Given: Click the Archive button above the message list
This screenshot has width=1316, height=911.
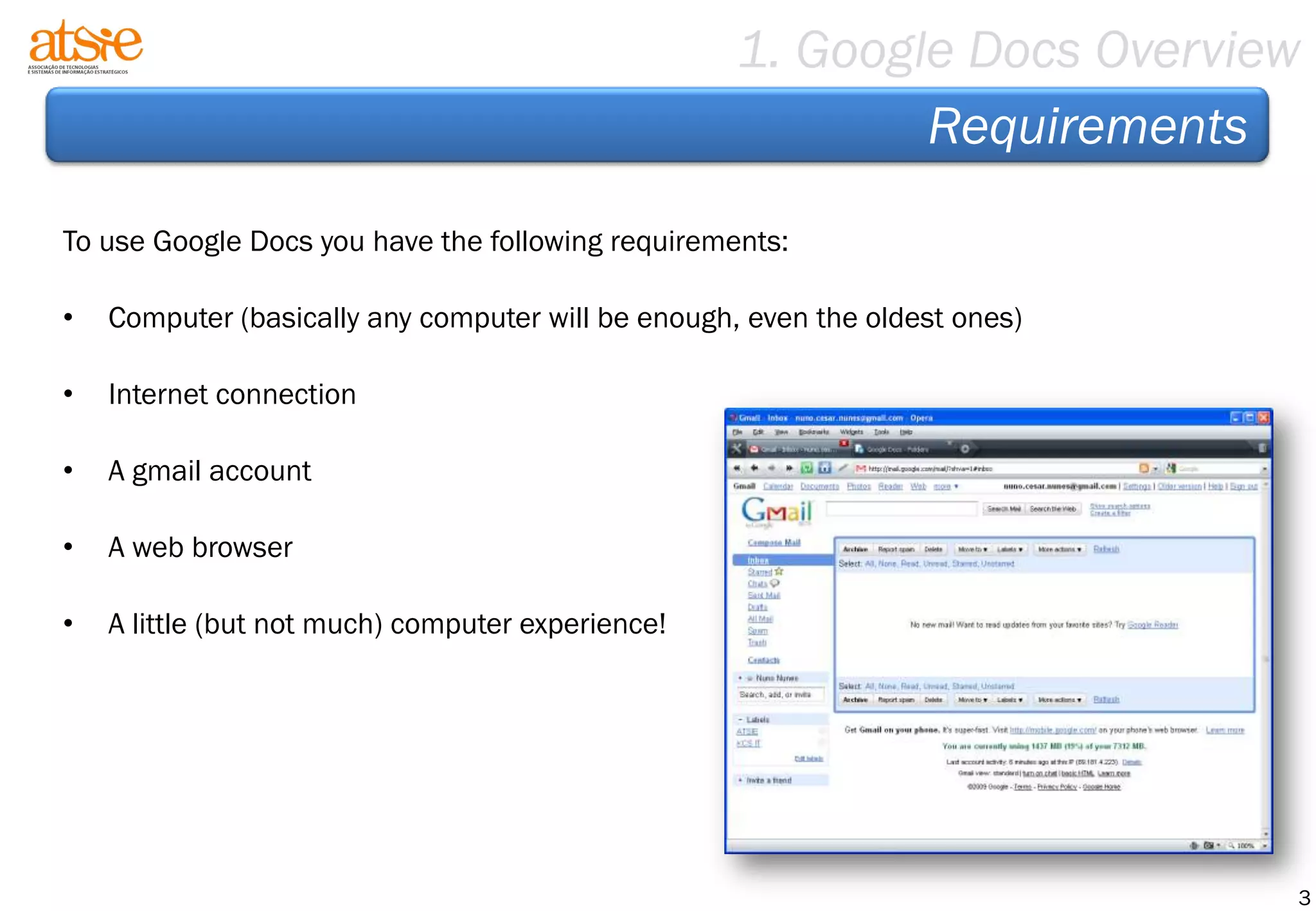Looking at the screenshot, I should (x=855, y=549).
